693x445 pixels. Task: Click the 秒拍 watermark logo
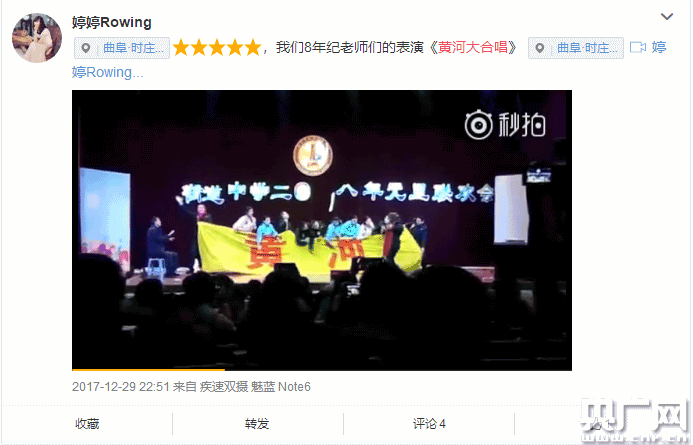click(505, 125)
